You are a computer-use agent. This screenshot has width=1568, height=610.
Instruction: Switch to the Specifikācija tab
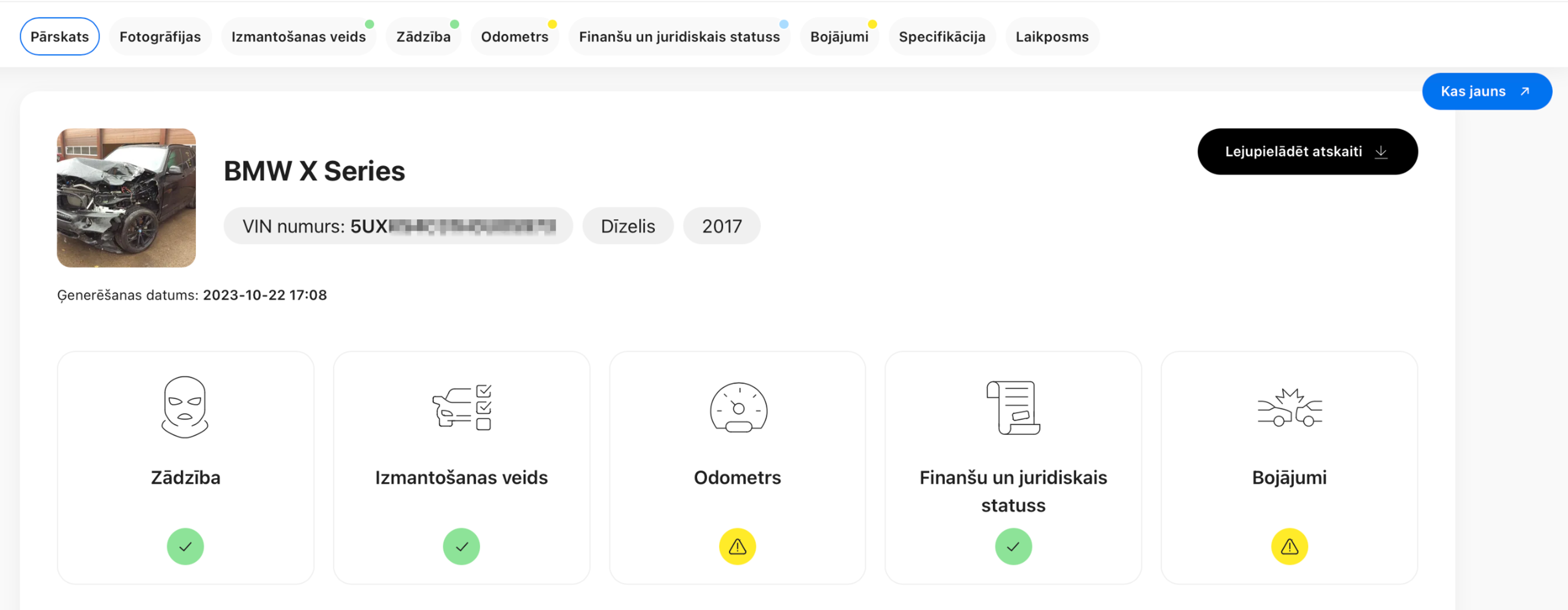tap(942, 36)
